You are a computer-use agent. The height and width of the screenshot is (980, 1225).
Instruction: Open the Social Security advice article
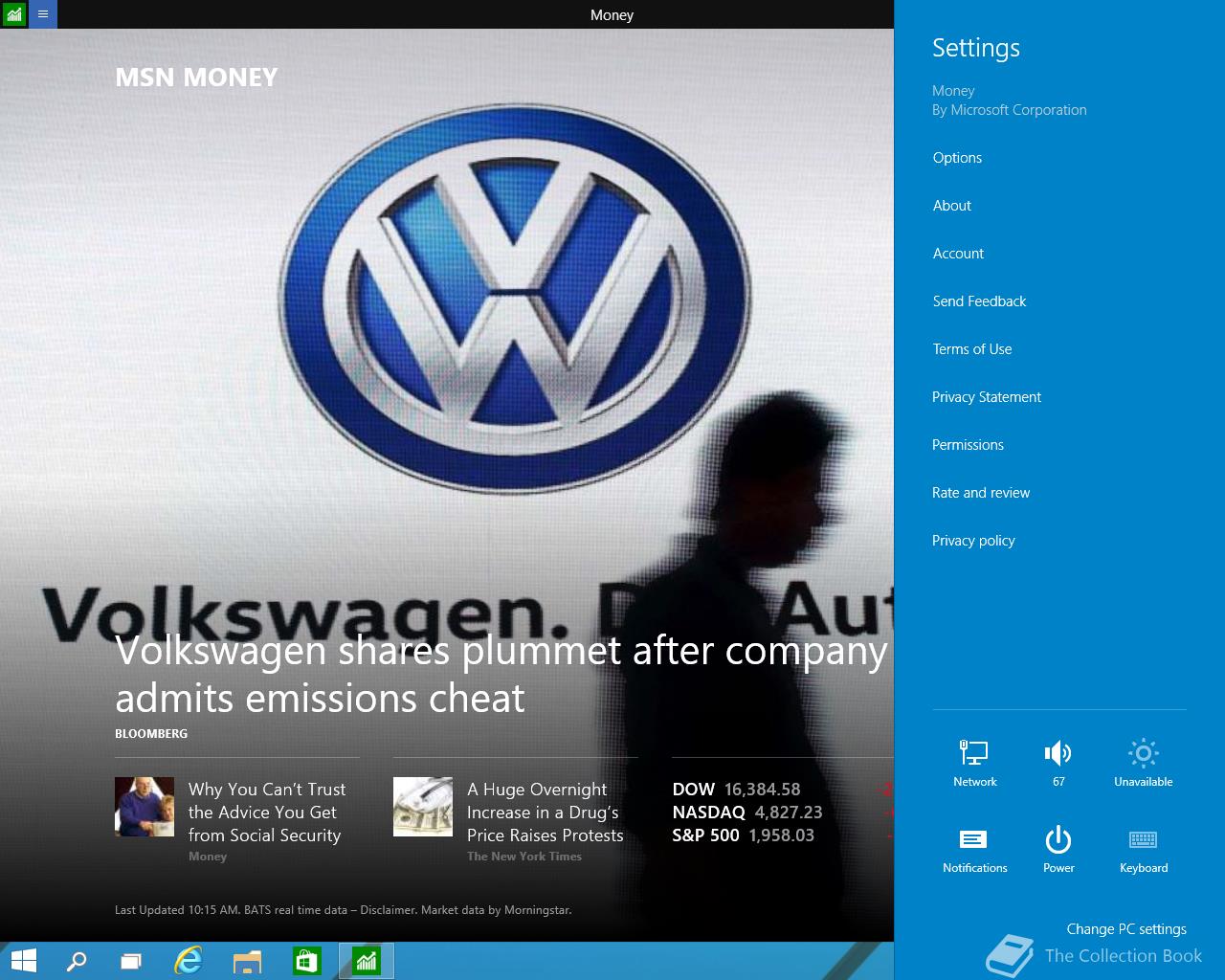pos(267,812)
